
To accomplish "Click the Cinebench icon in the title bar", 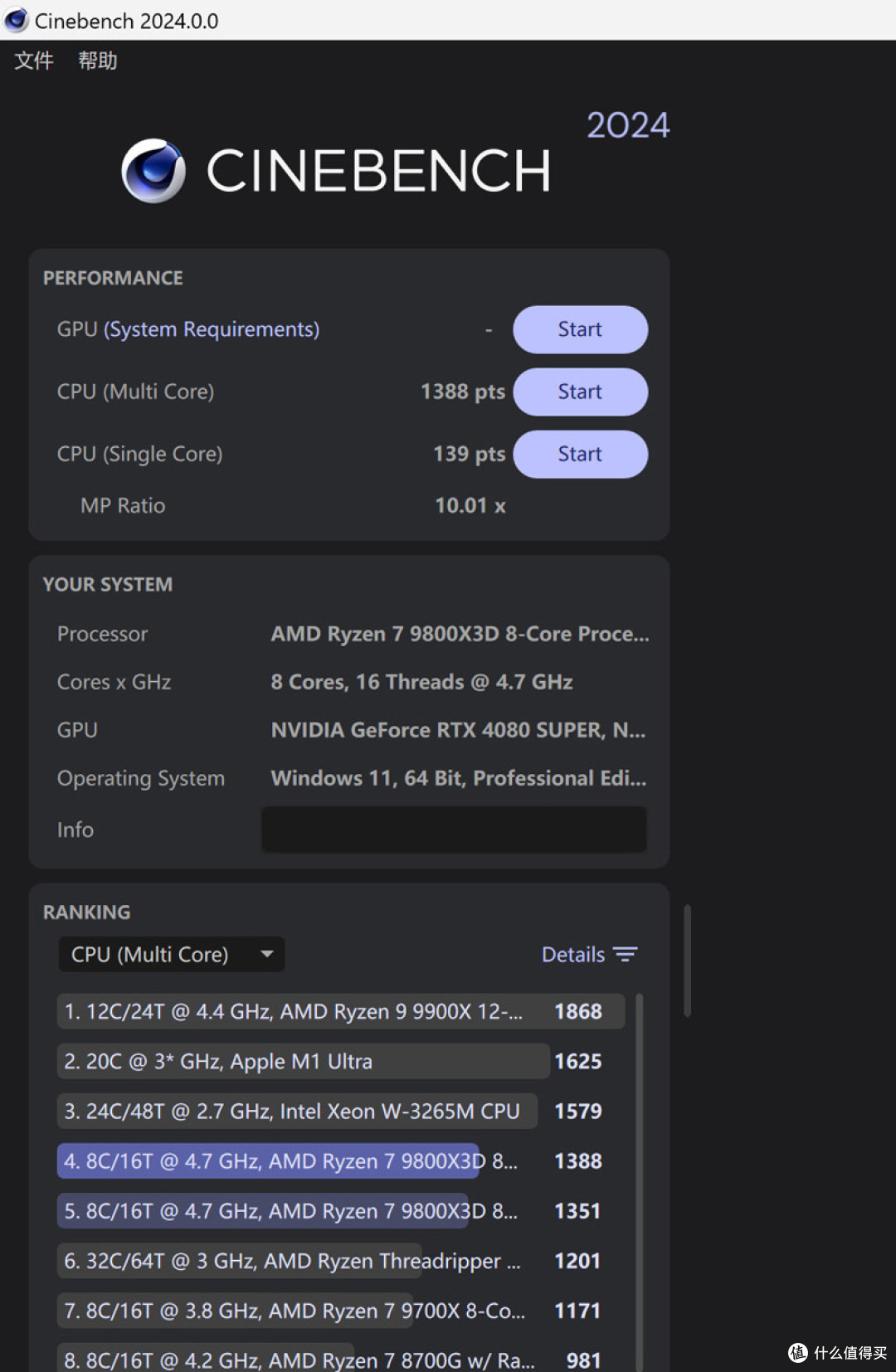I will point(16,20).
